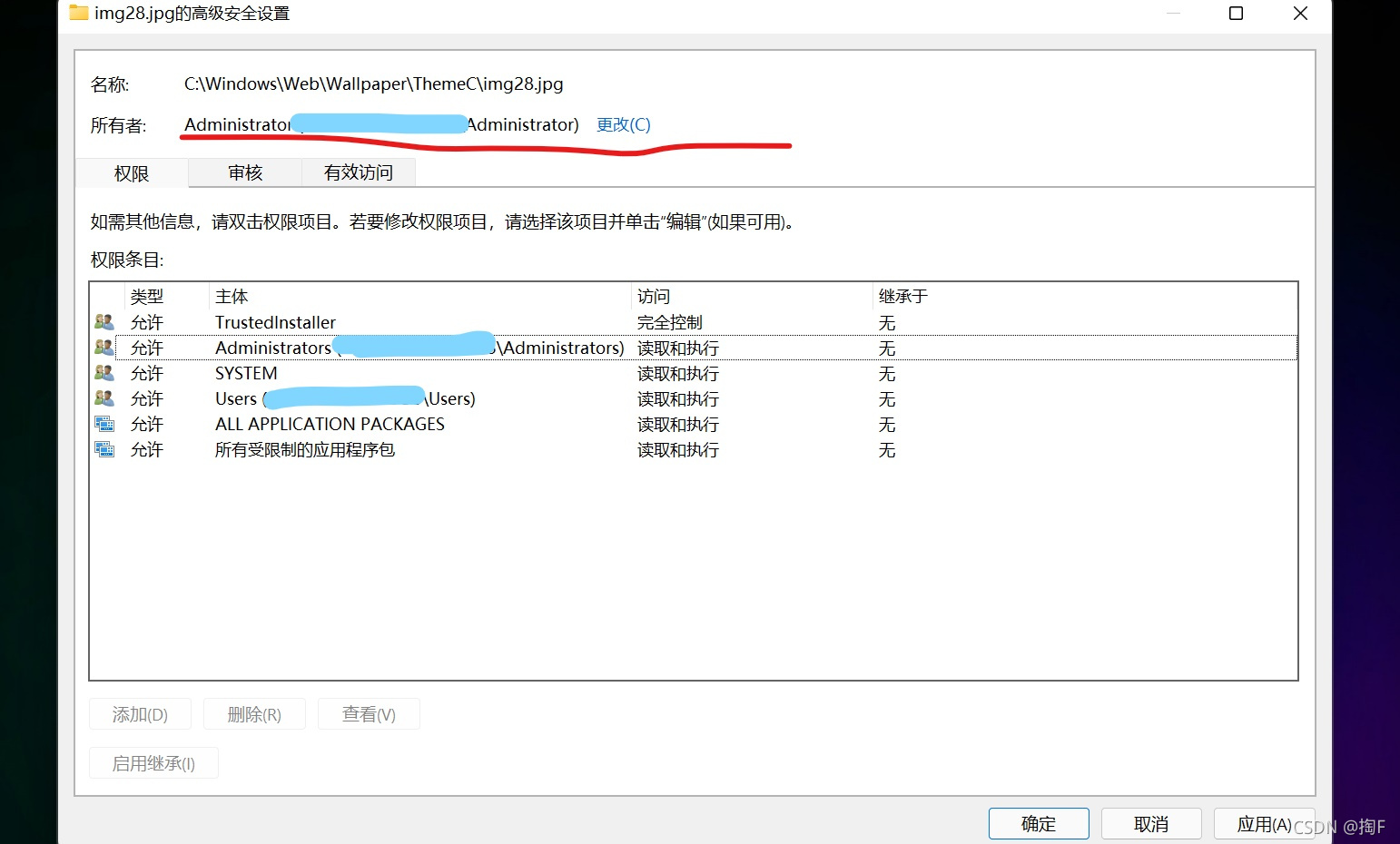This screenshot has height=844, width=1400.
Task: Maximize the advanced security settings window
Action: click(x=1236, y=13)
